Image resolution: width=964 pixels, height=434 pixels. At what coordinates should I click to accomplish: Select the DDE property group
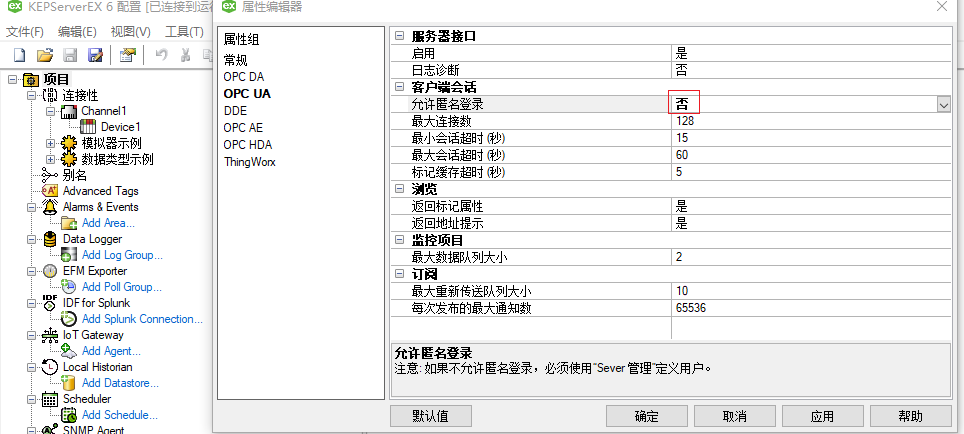point(235,111)
